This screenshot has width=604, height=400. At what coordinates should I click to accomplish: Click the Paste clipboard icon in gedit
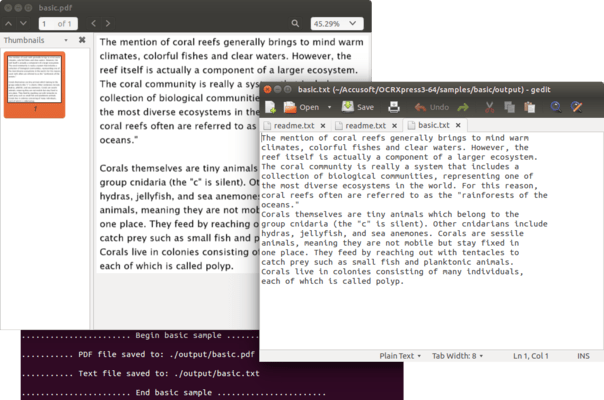click(x=530, y=107)
